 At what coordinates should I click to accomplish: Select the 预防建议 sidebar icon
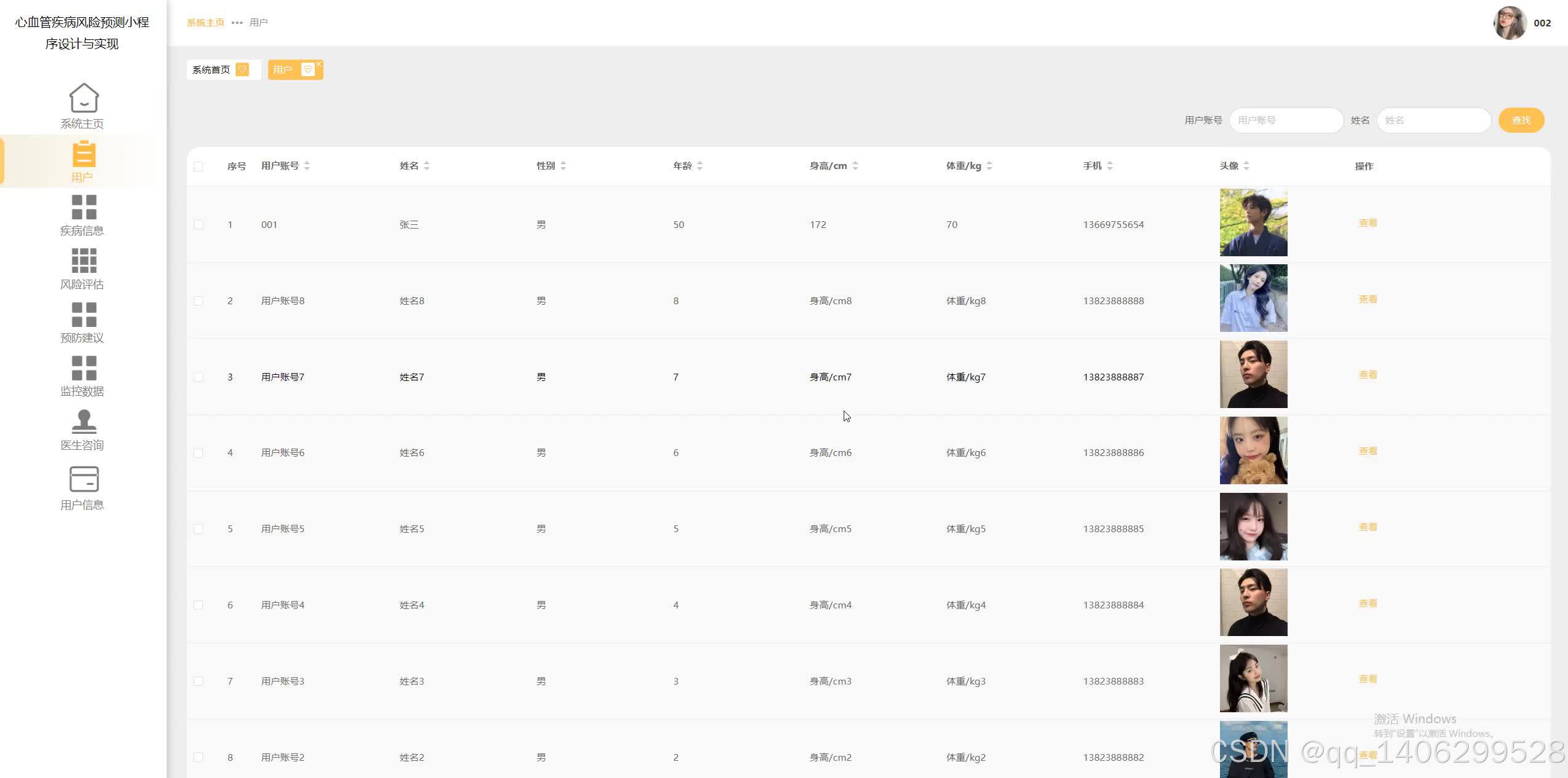pos(84,315)
